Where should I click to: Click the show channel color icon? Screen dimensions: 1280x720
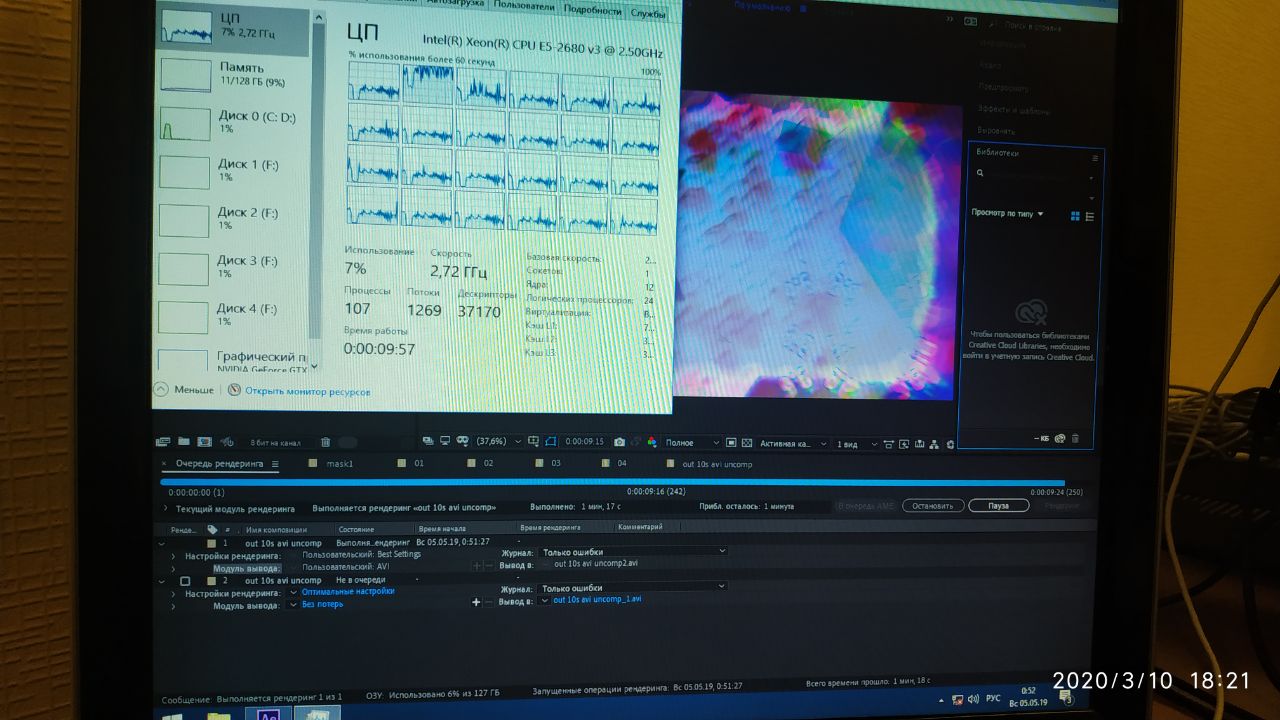[x=651, y=441]
